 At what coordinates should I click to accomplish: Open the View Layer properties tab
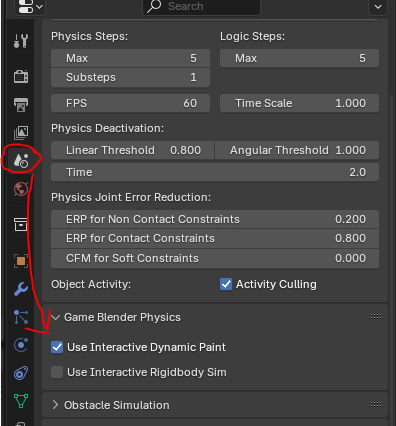(21, 133)
